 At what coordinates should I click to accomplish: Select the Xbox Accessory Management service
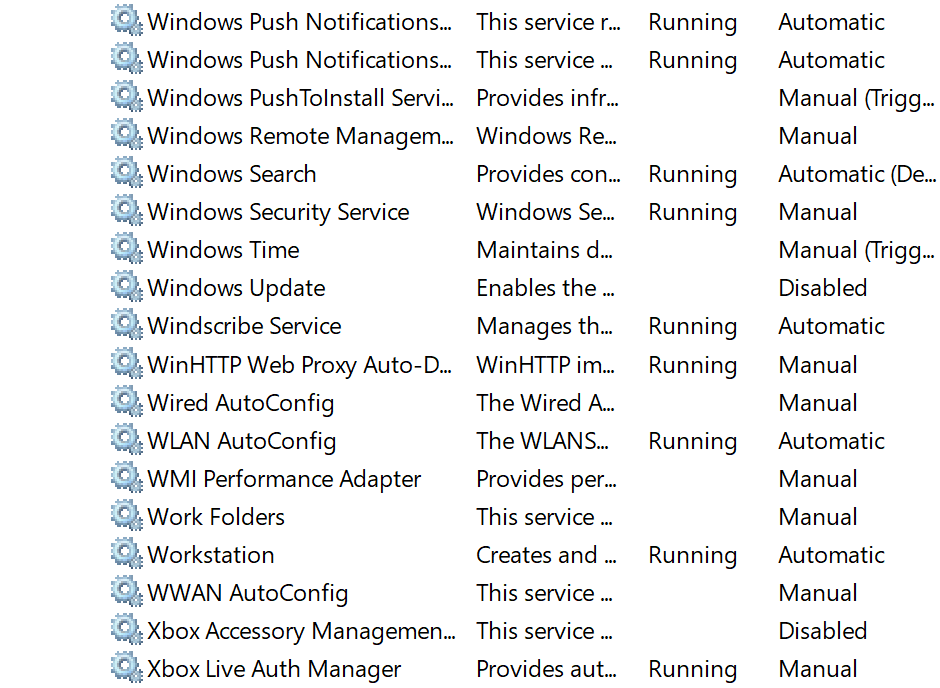click(302, 632)
